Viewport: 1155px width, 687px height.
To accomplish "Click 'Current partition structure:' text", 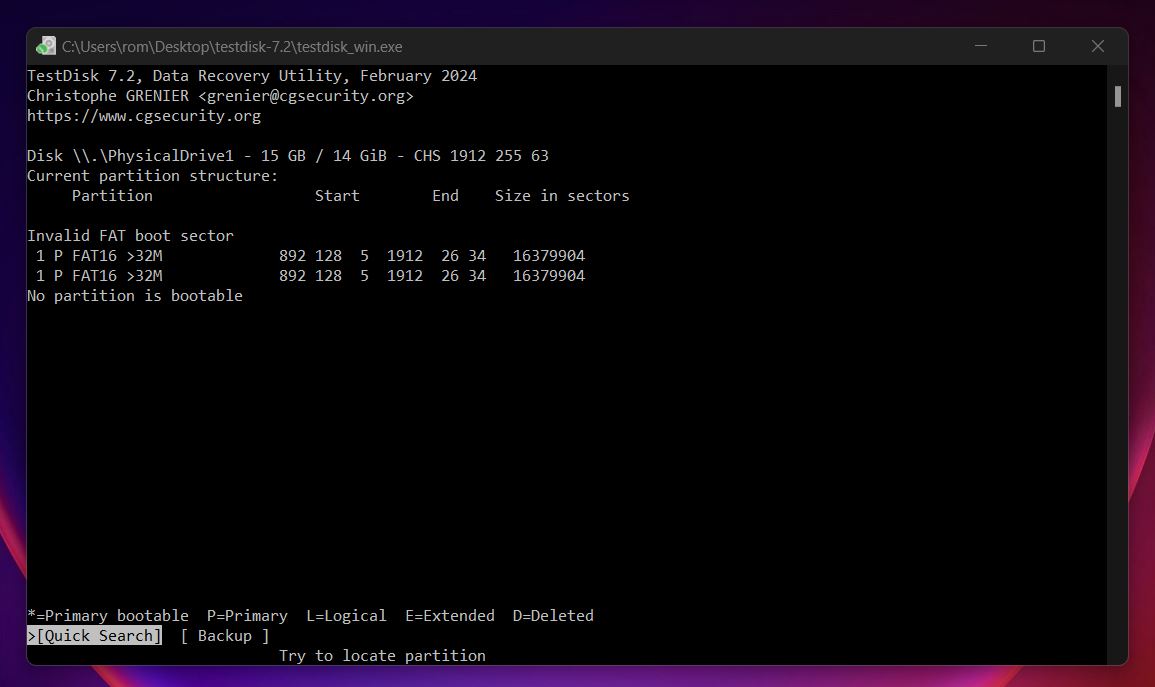I will pyautogui.click(x=152, y=175).
